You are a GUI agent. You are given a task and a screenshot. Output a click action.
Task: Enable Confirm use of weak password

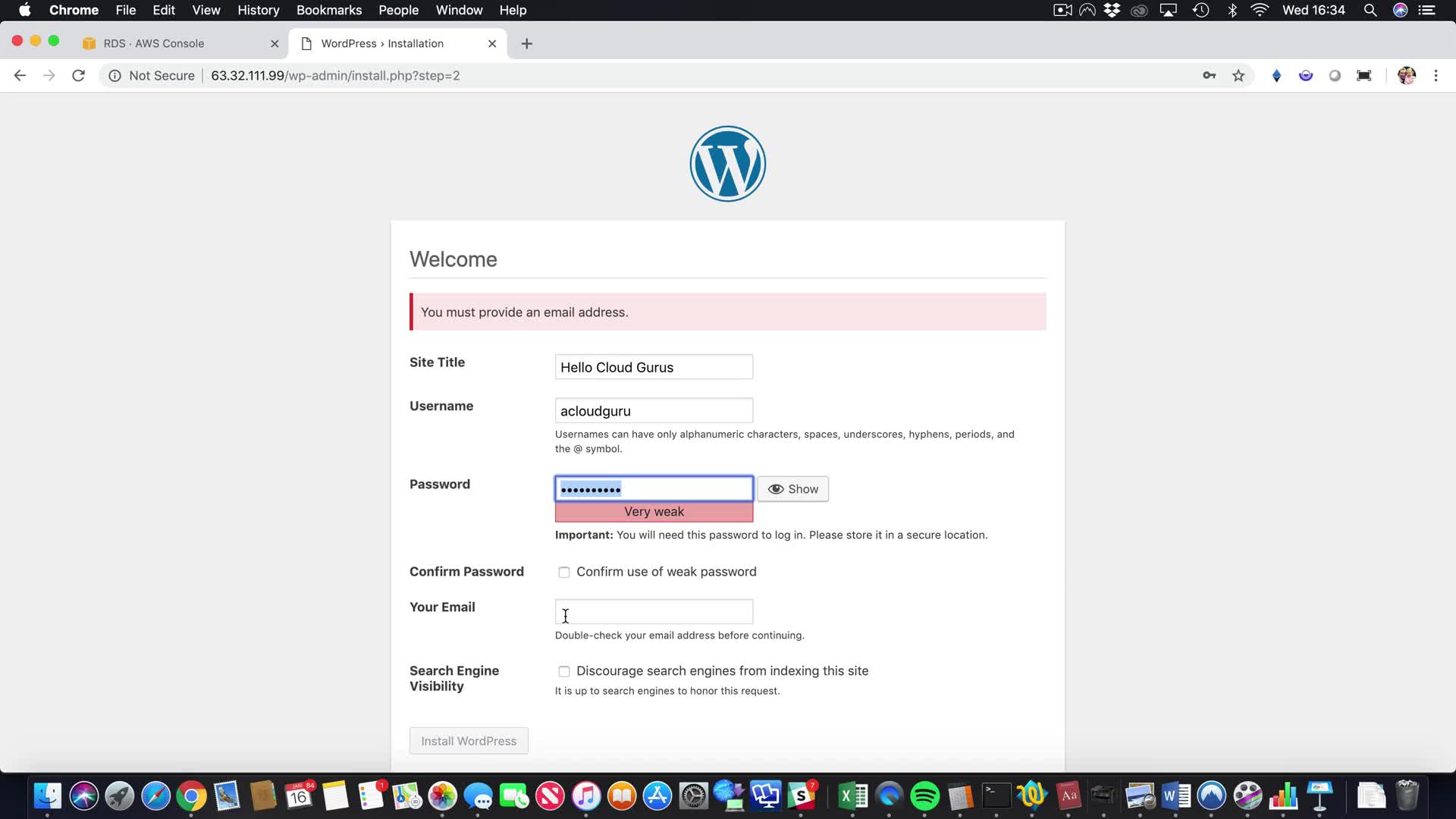564,573
